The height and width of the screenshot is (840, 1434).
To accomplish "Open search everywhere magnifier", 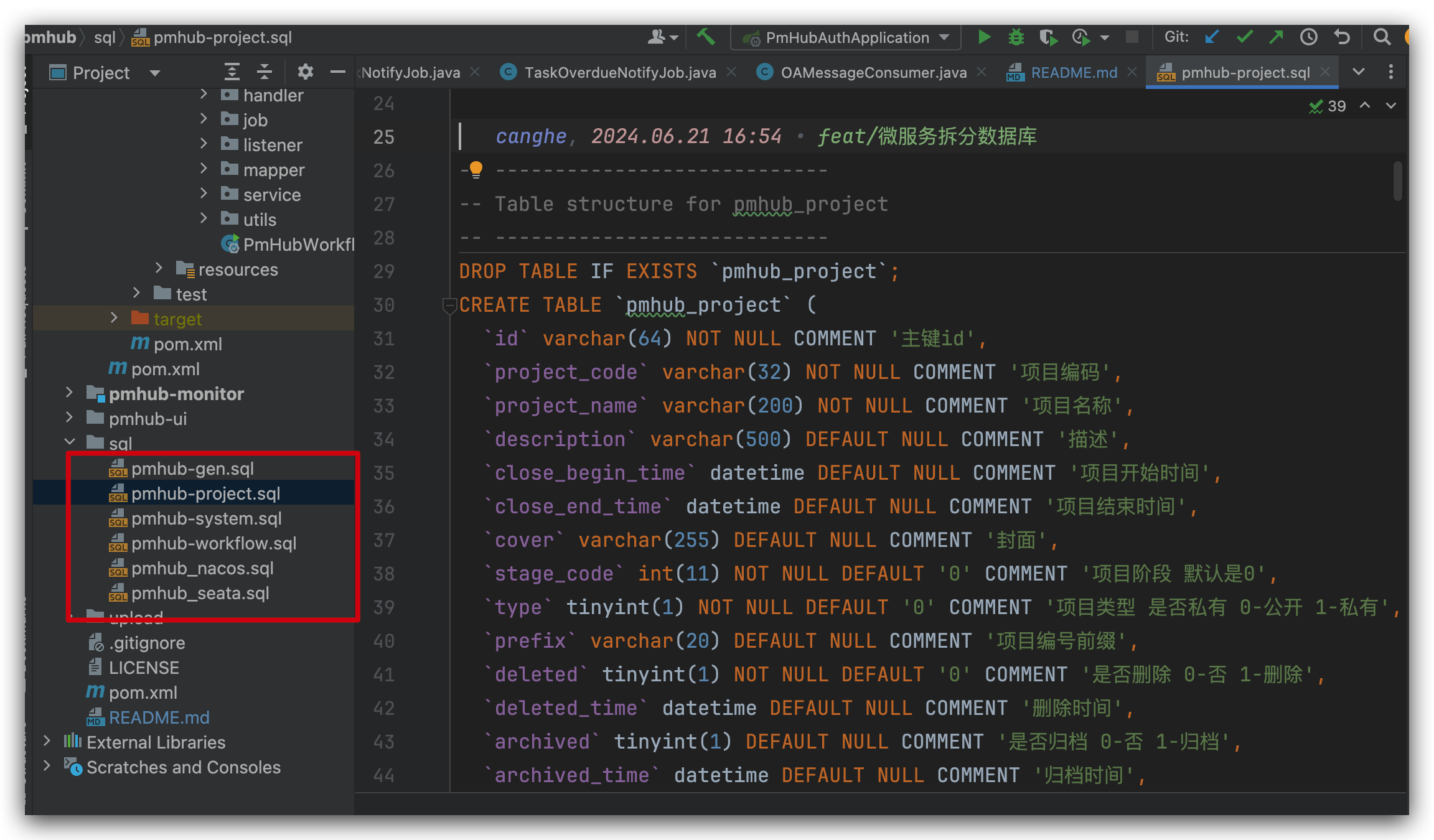I will tap(1382, 37).
